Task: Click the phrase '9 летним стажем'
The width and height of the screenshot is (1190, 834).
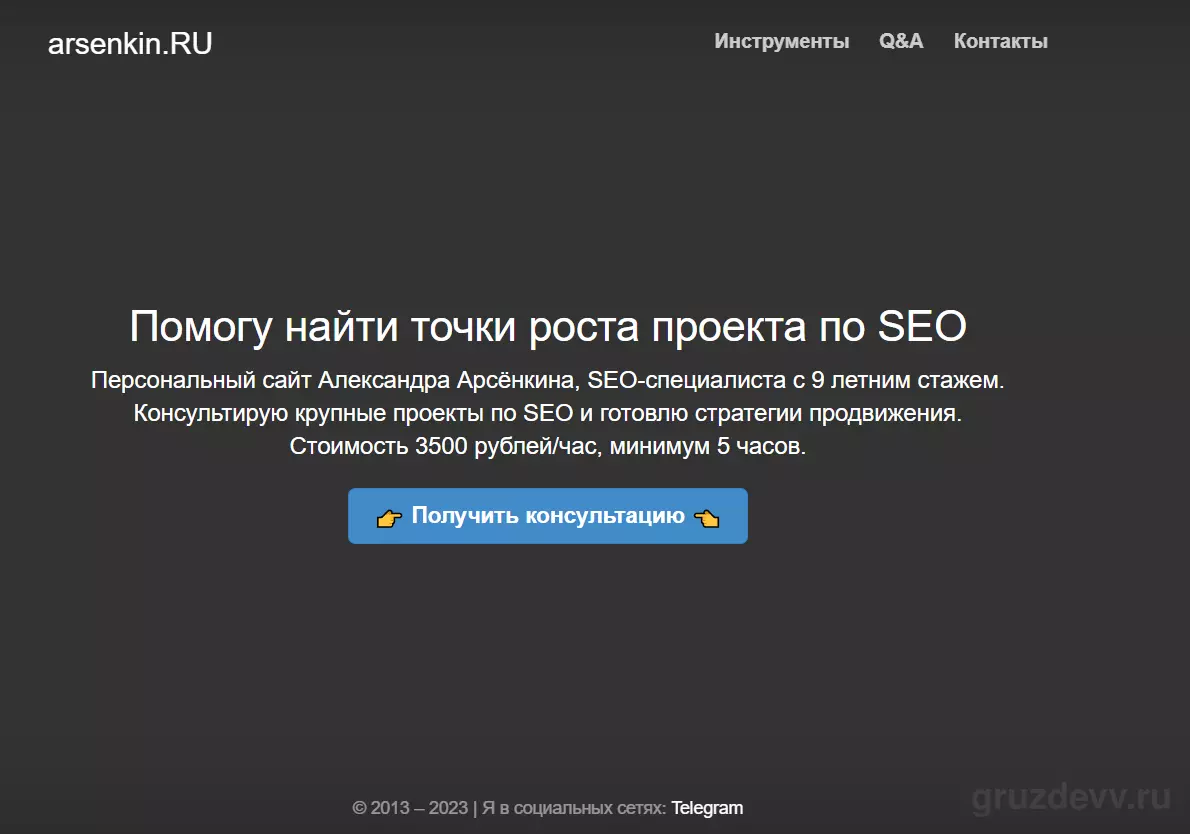Action: click(x=907, y=380)
